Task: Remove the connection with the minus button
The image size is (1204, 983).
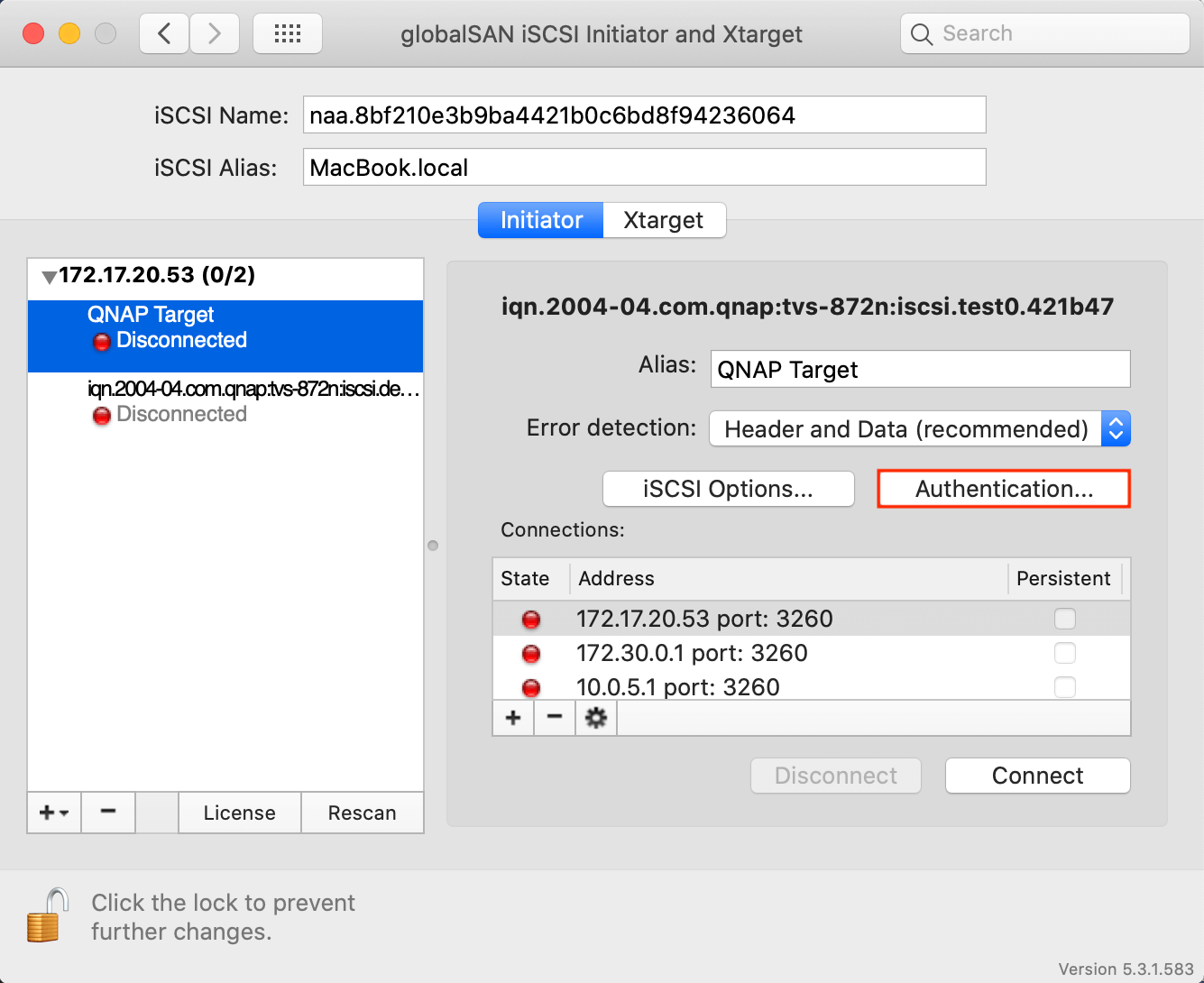Action: (555, 718)
